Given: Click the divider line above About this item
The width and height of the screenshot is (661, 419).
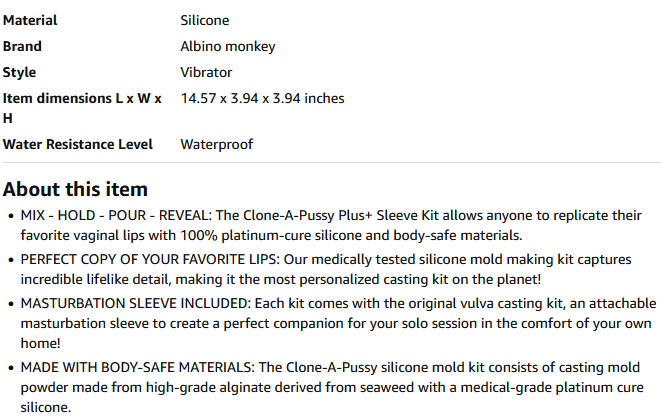Looking at the screenshot, I should (330, 163).
